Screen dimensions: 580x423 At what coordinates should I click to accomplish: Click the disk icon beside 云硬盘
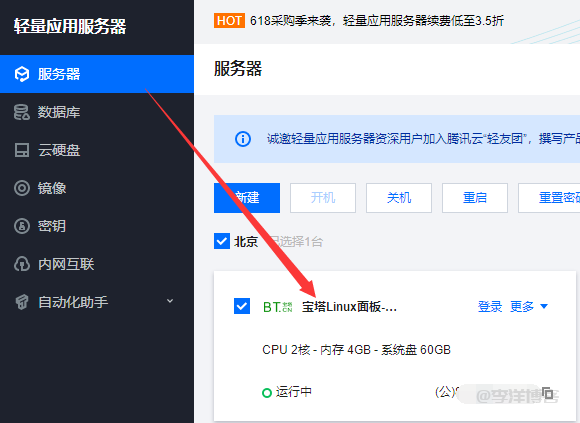22,150
